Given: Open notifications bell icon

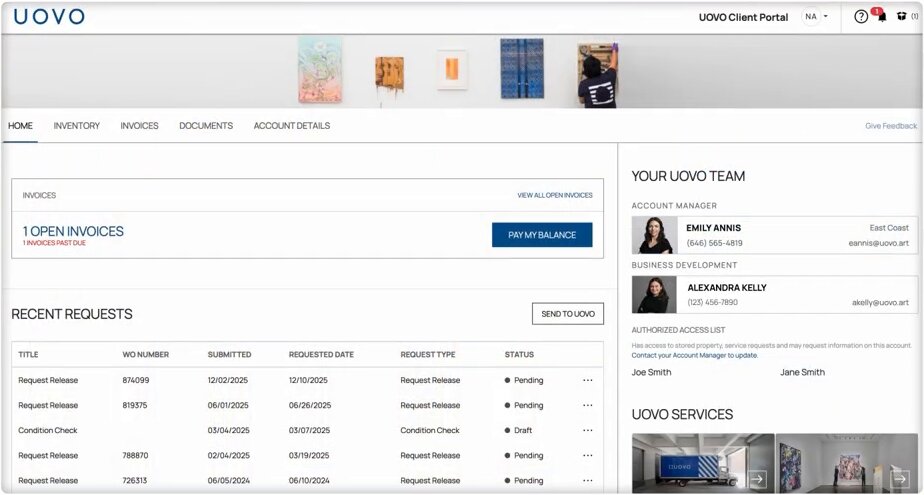Looking at the screenshot, I should (882, 17).
